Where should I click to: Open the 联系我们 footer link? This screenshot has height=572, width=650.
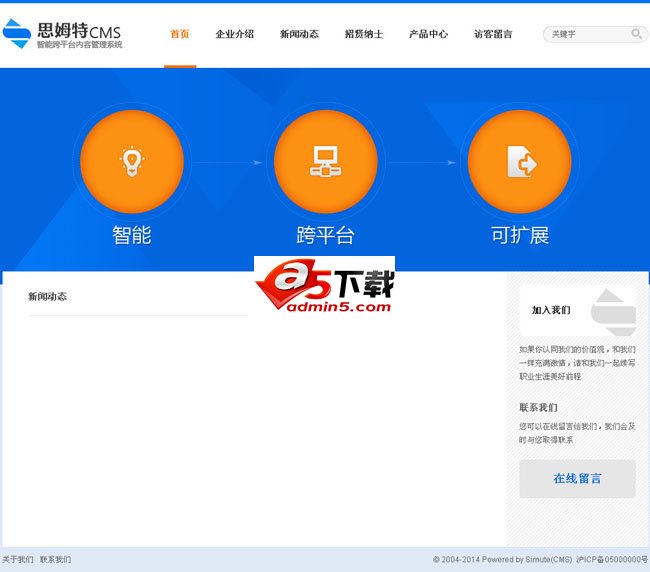point(56,560)
